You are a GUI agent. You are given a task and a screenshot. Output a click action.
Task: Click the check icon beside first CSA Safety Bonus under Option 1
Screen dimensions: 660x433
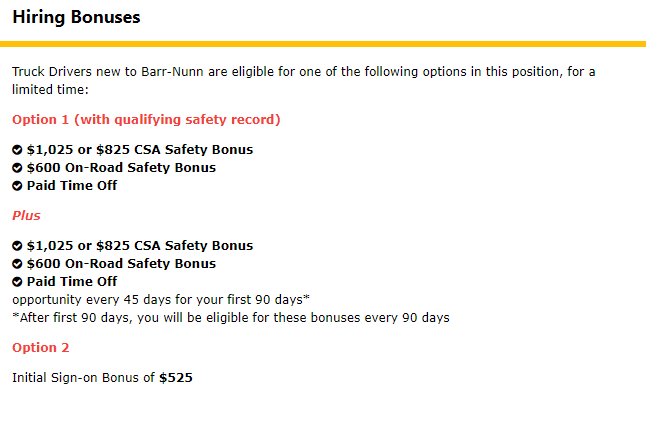coord(17,150)
